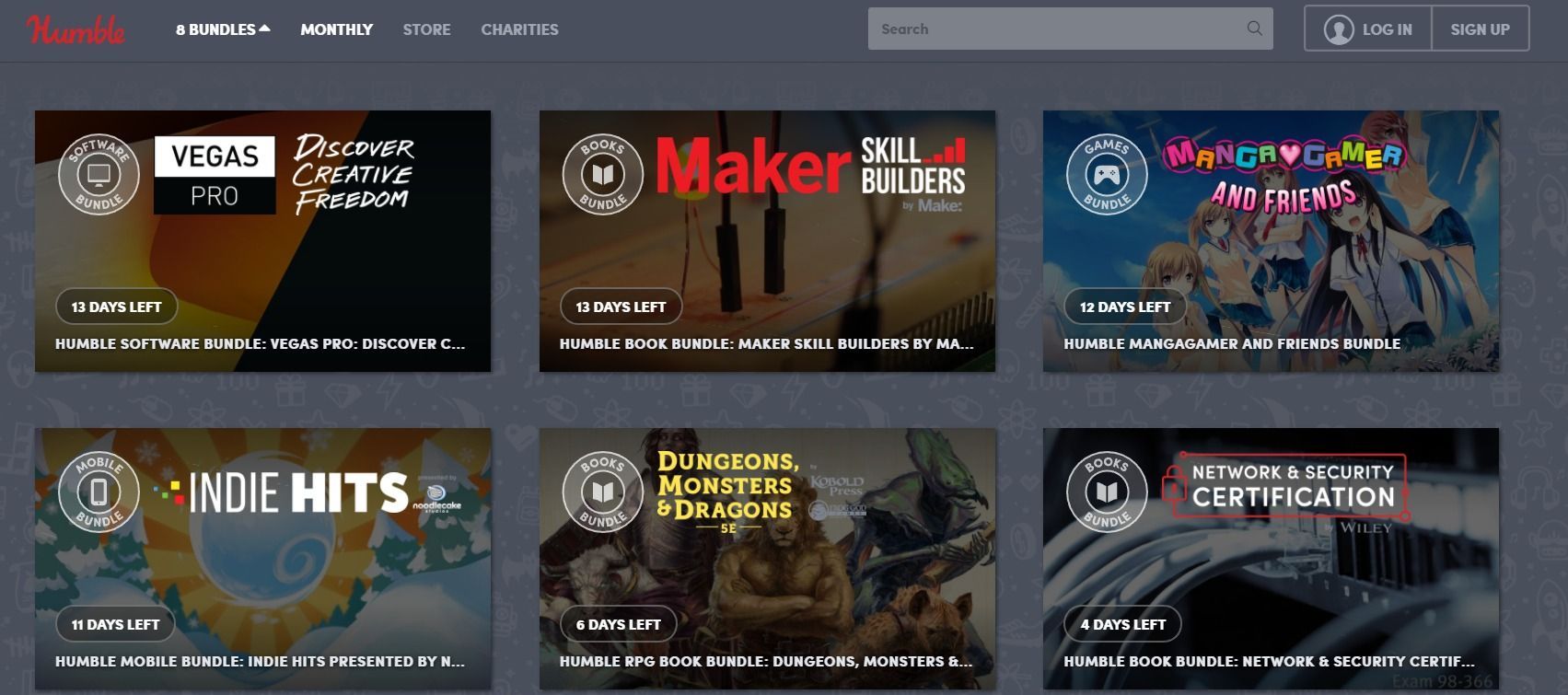Click the search magnifier icon
This screenshot has width=1568, height=695.
(1254, 29)
